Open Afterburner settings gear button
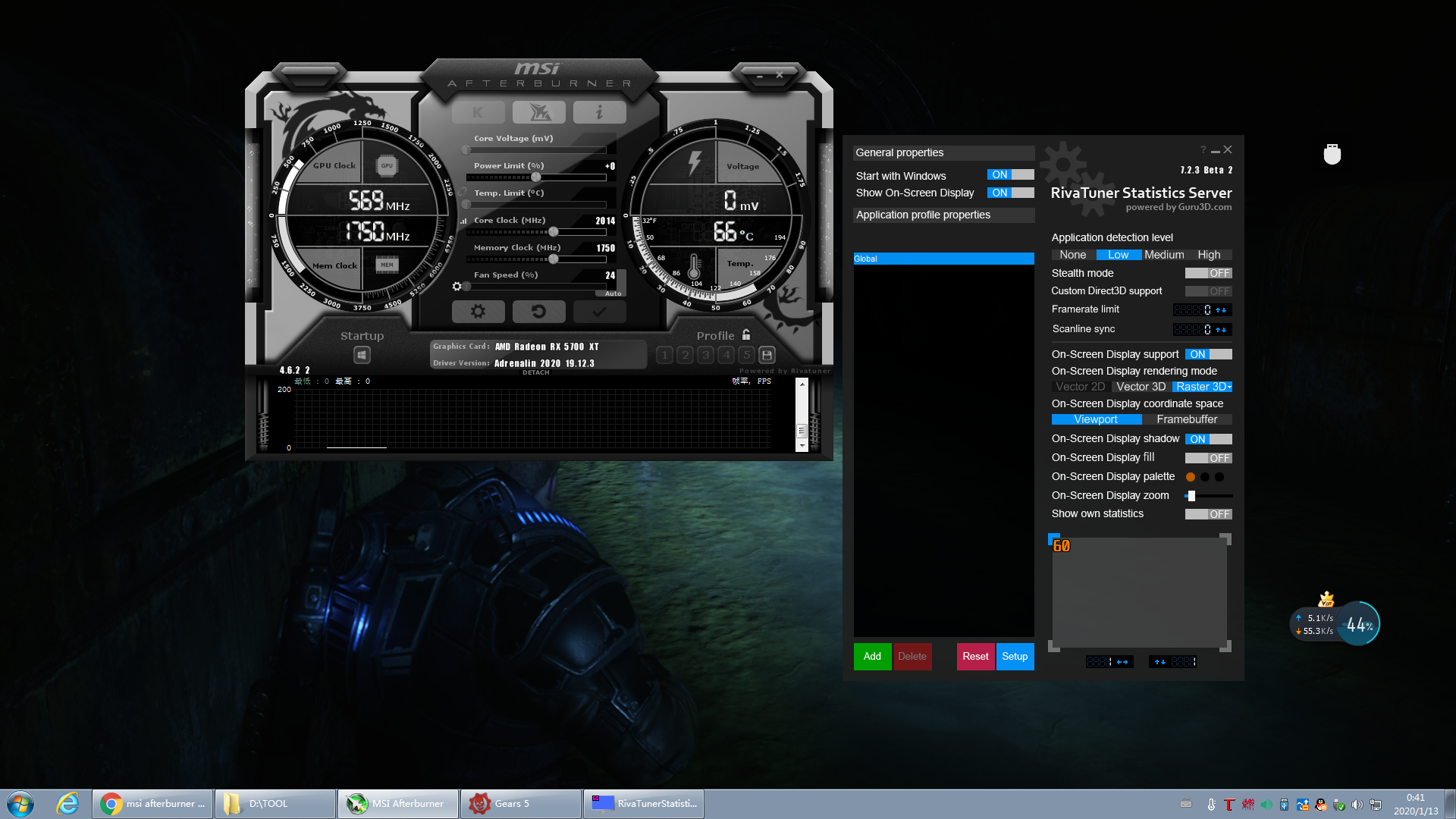1456x819 pixels. [478, 311]
